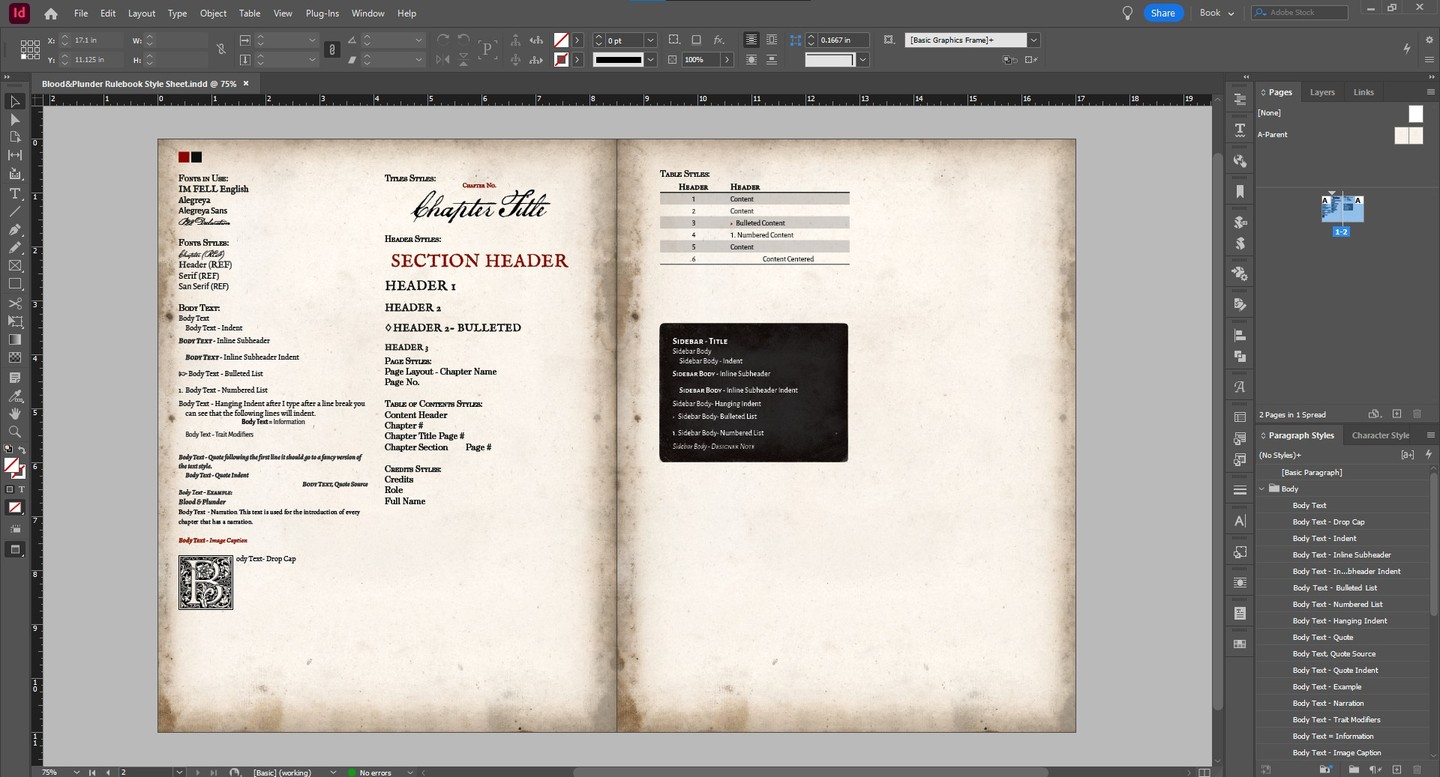1440x777 pixels.
Task: Toggle Auto-Fit content fitting option
Action: point(889,40)
